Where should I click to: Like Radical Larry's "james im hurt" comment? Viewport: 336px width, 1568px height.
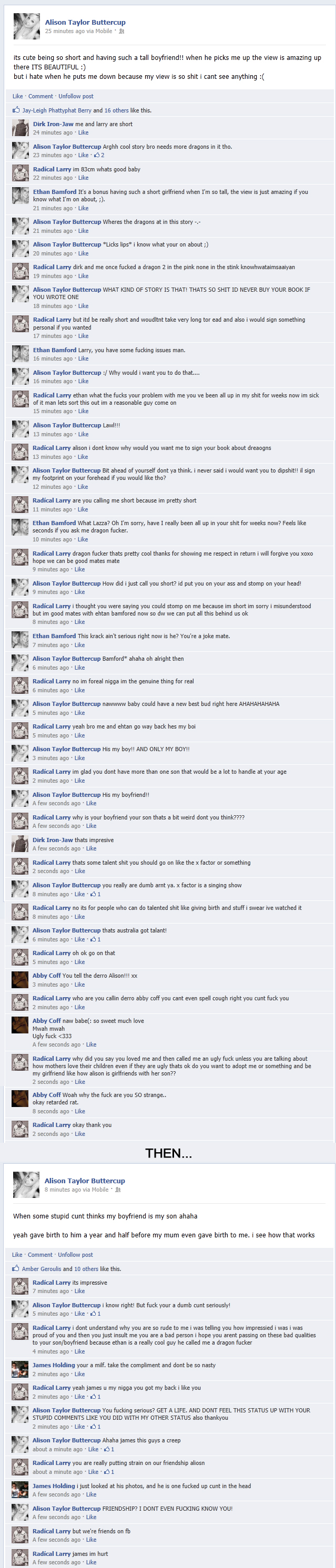(91, 1562)
